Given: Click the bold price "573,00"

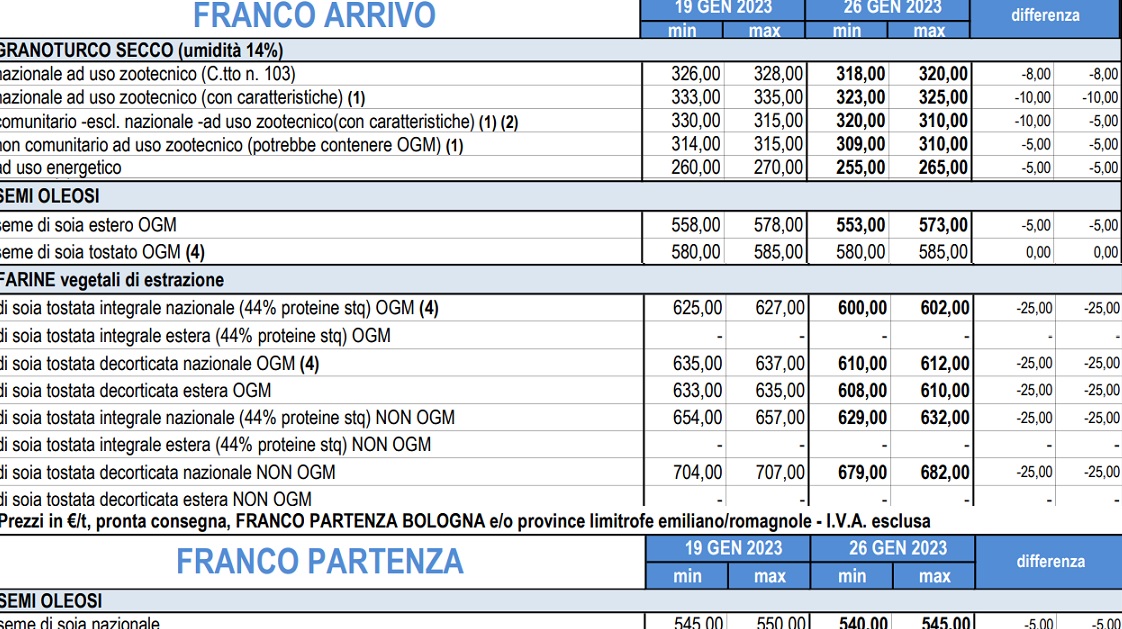Looking at the screenshot, I should pyautogui.click(x=944, y=225).
